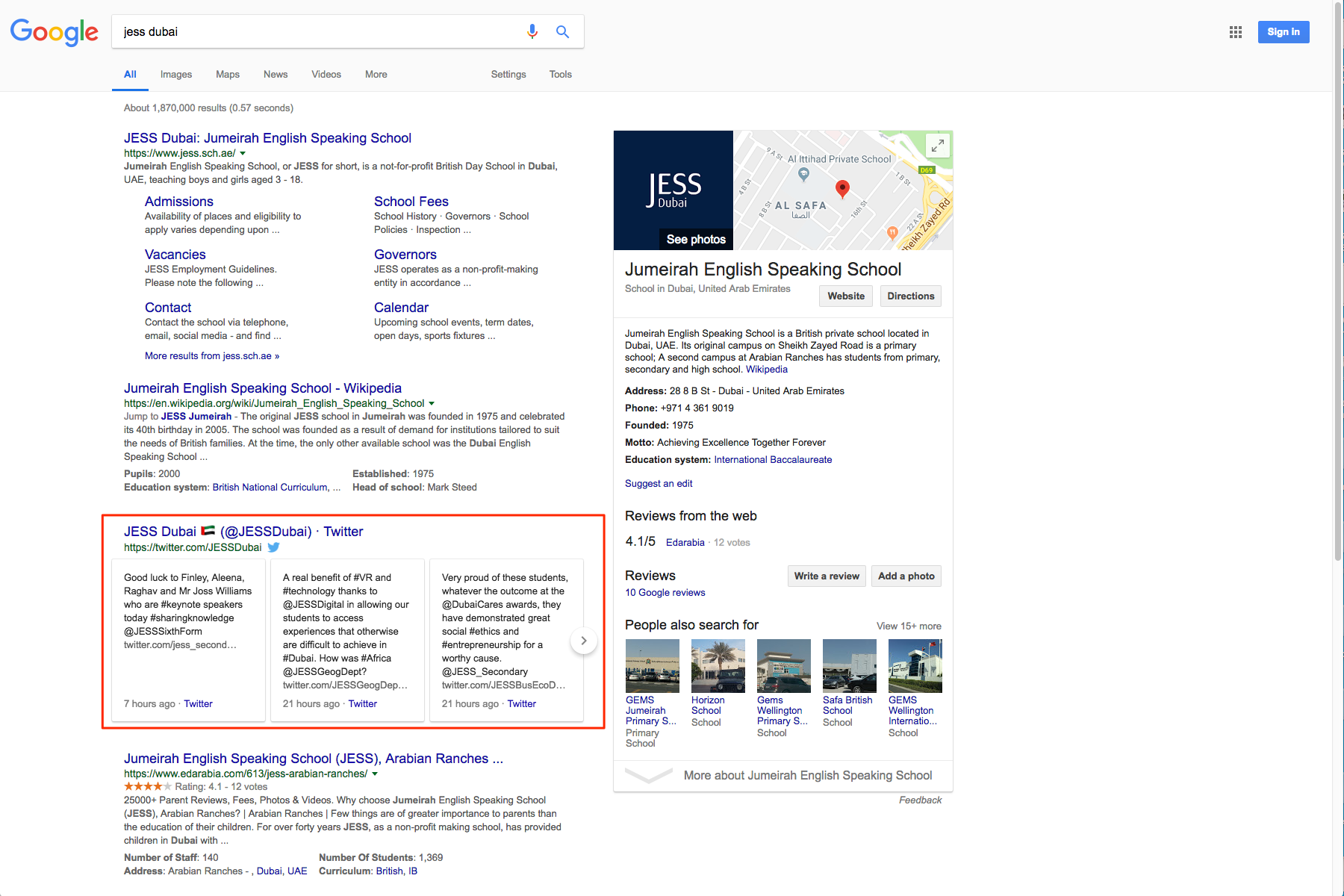
Task: Switch to the Videos tab
Action: point(326,74)
